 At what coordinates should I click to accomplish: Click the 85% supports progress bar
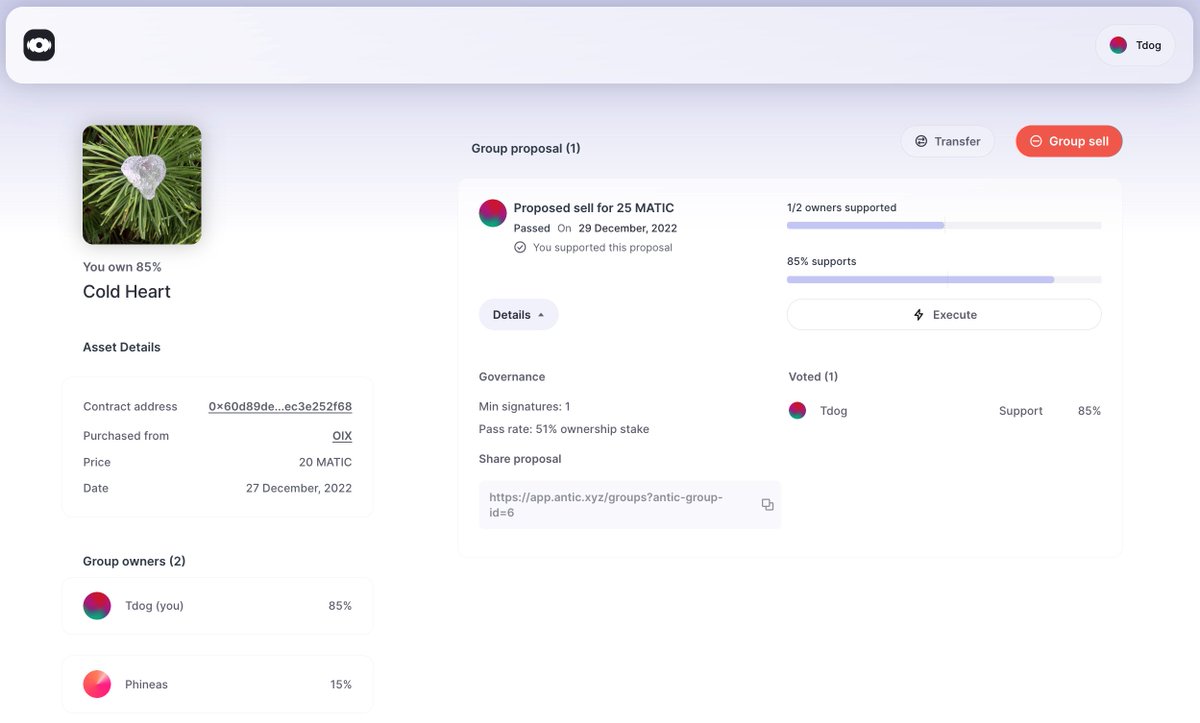[944, 280]
